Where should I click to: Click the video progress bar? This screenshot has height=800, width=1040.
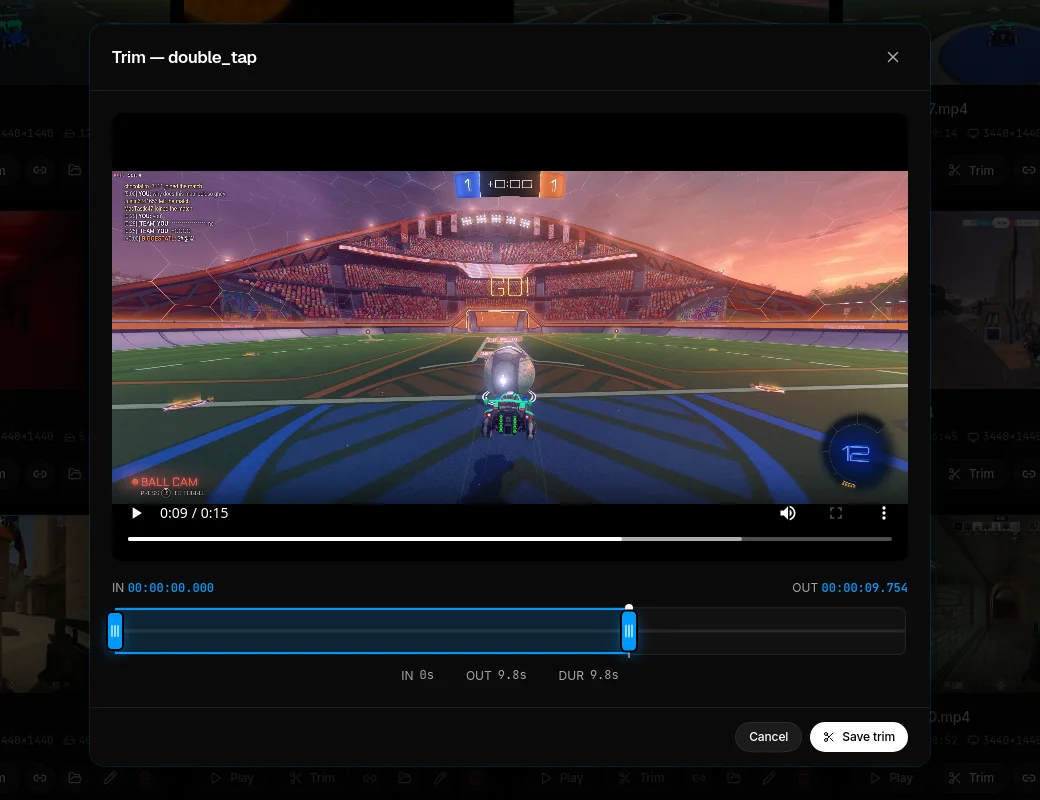509,539
